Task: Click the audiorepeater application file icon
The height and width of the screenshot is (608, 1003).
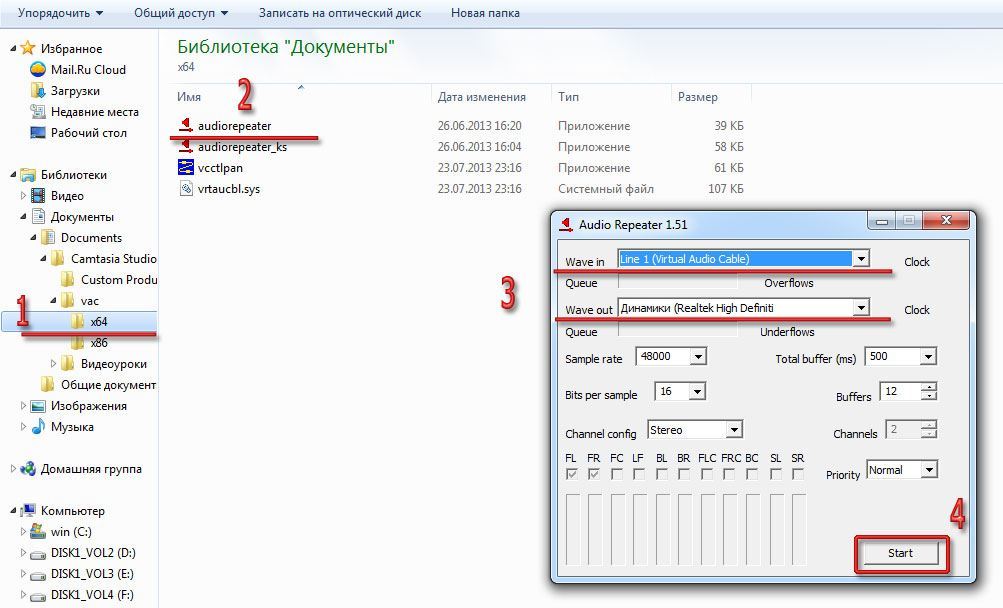Action: [186, 125]
